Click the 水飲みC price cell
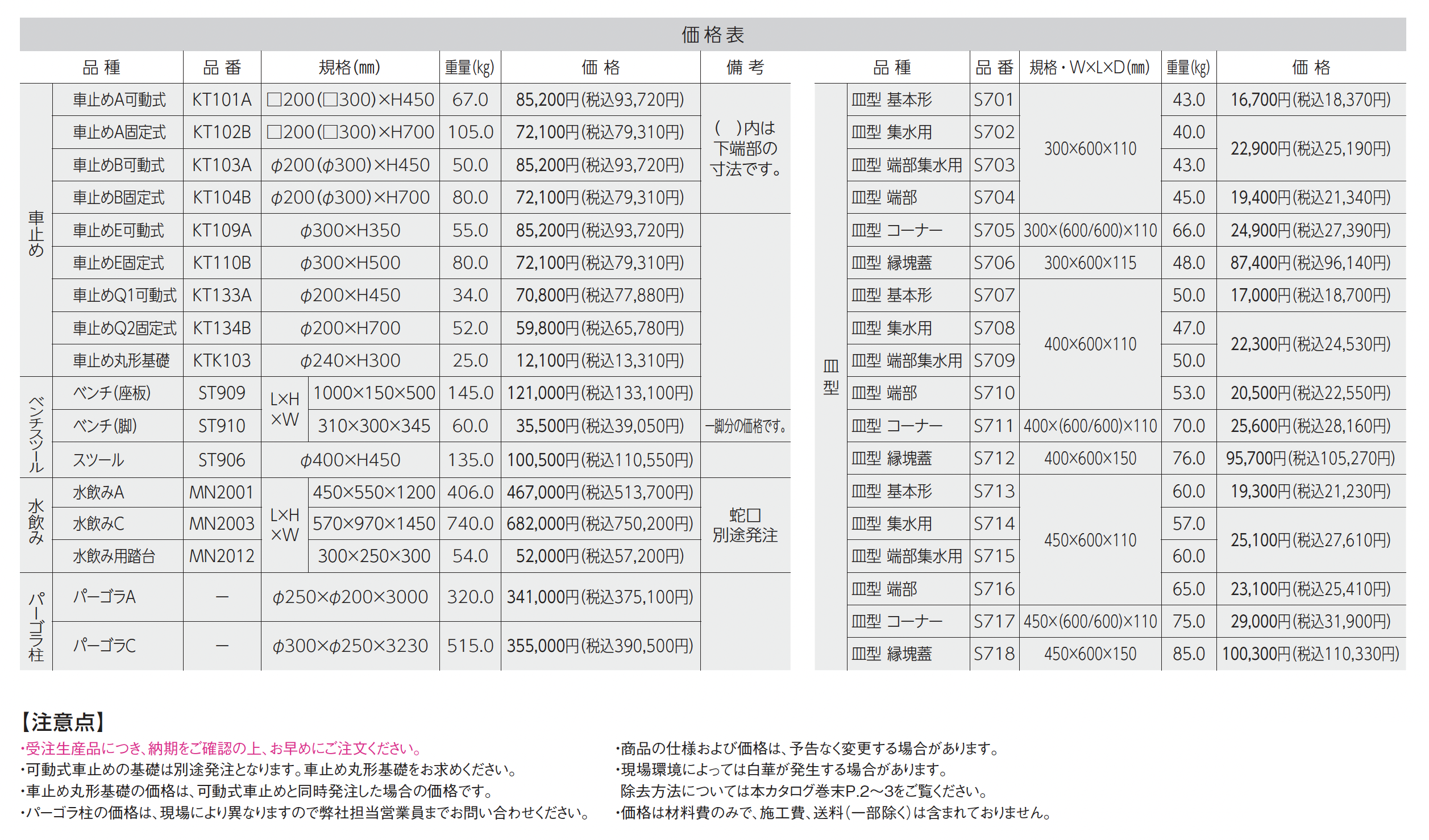This screenshot has width=1429, height=840. tap(600, 524)
